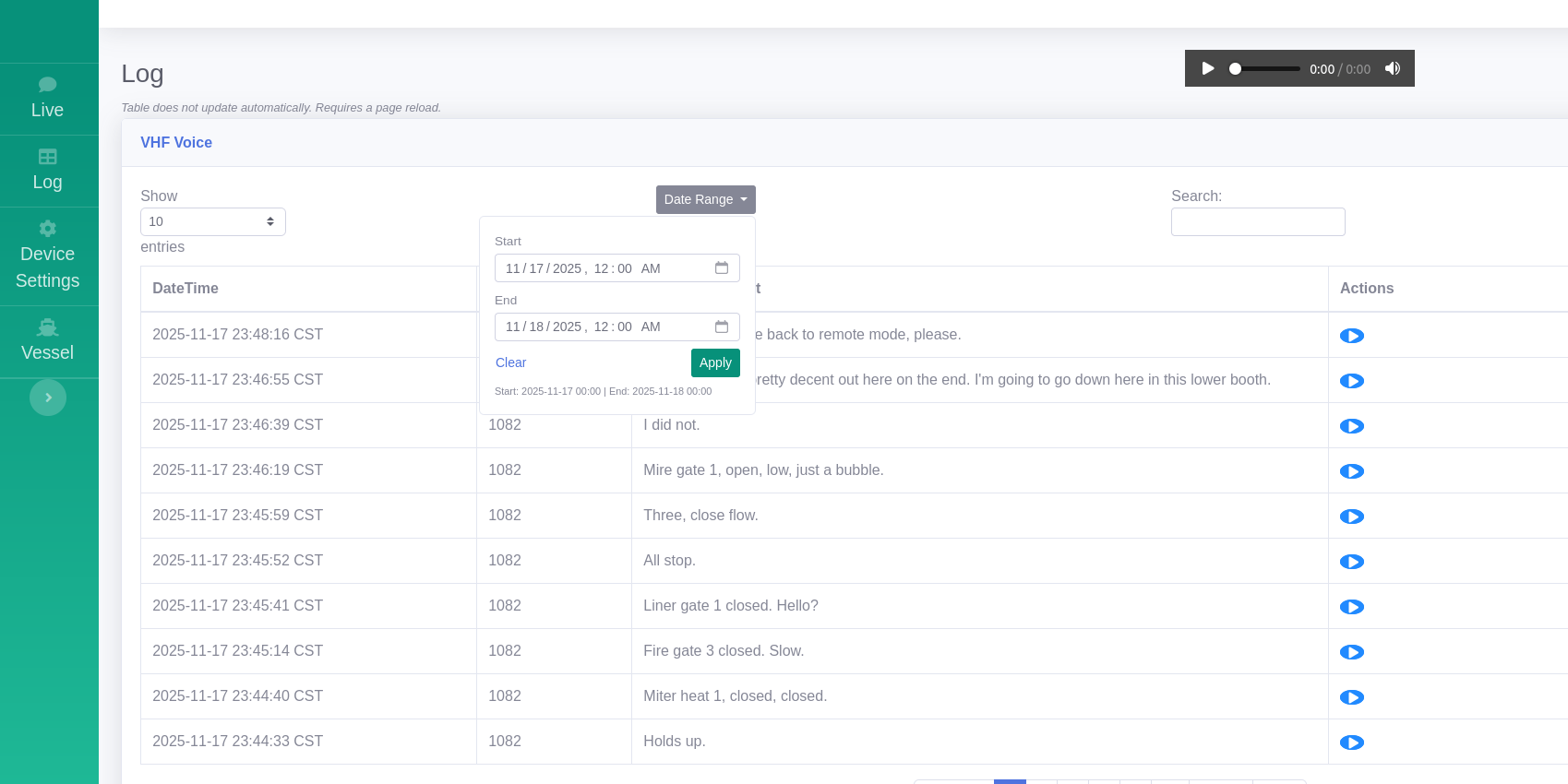Clear the date range filter
This screenshot has width=1568, height=784.
pyautogui.click(x=510, y=362)
